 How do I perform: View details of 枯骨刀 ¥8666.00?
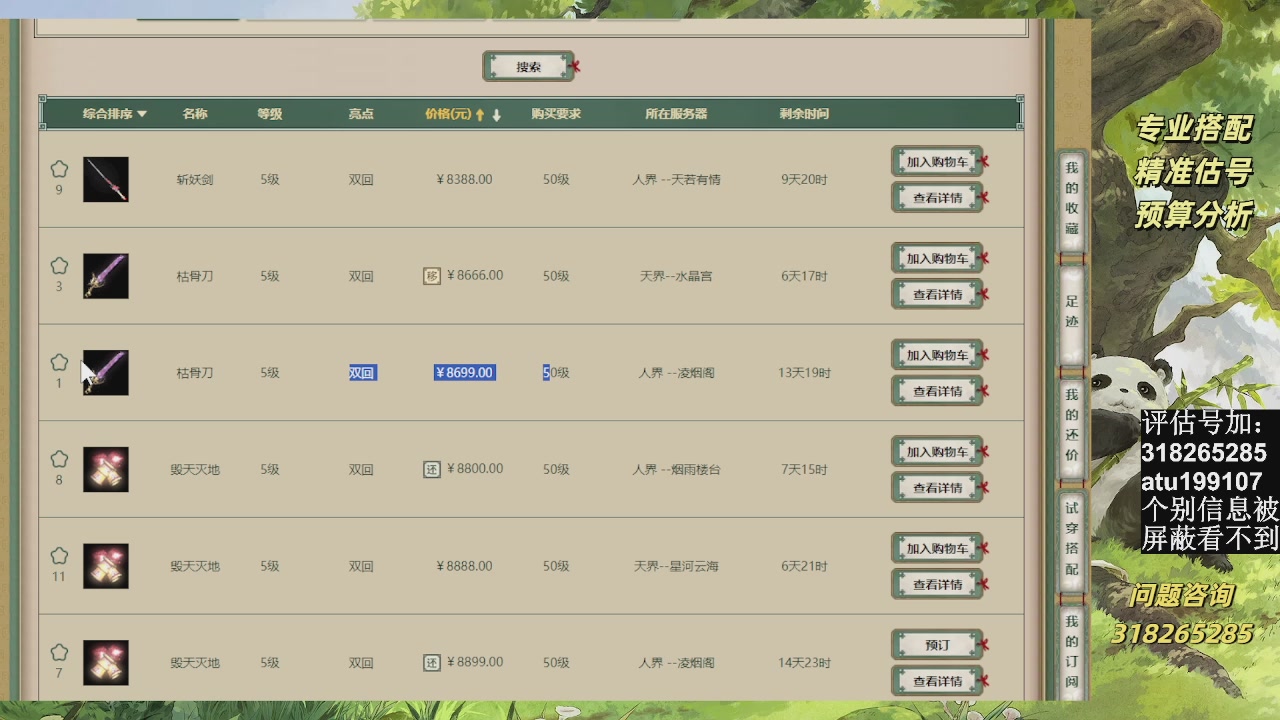coord(937,295)
